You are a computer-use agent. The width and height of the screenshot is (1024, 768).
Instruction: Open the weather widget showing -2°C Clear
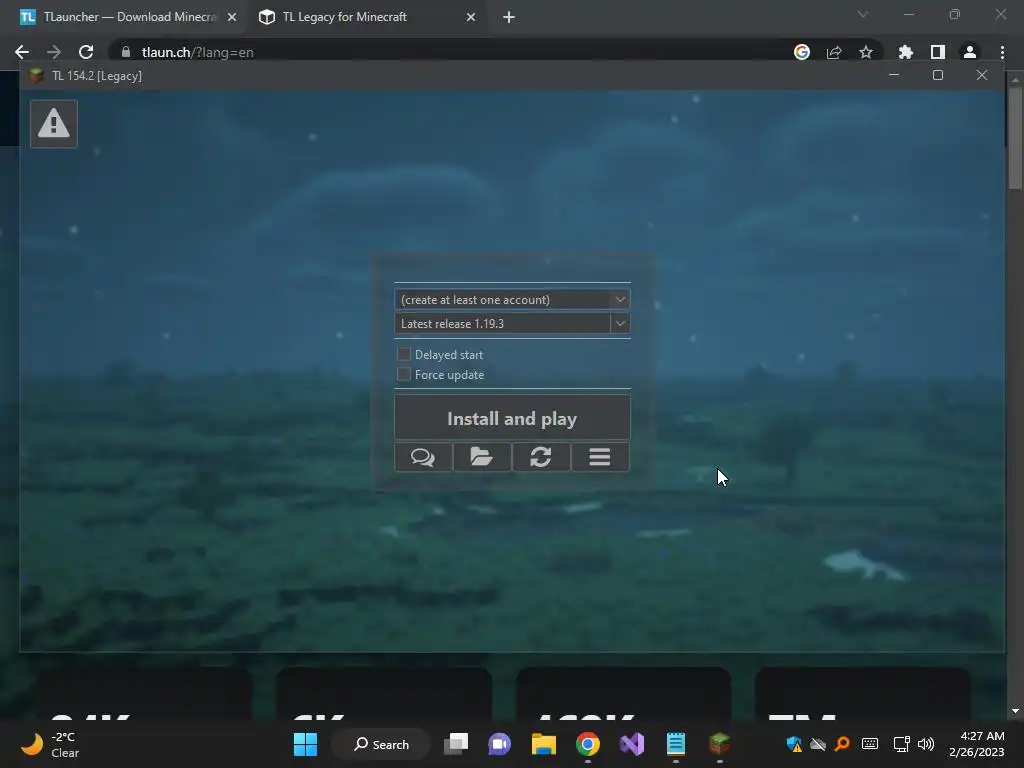point(50,744)
